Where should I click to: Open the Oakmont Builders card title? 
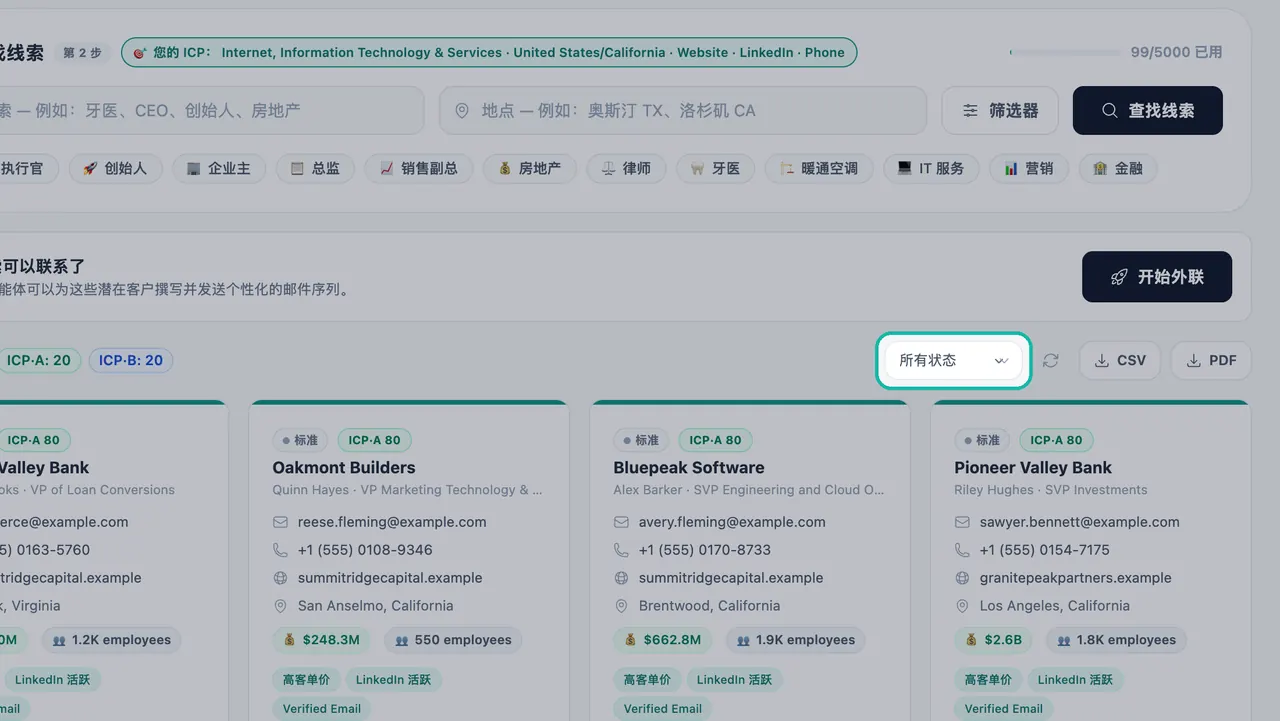pyautogui.click(x=344, y=467)
